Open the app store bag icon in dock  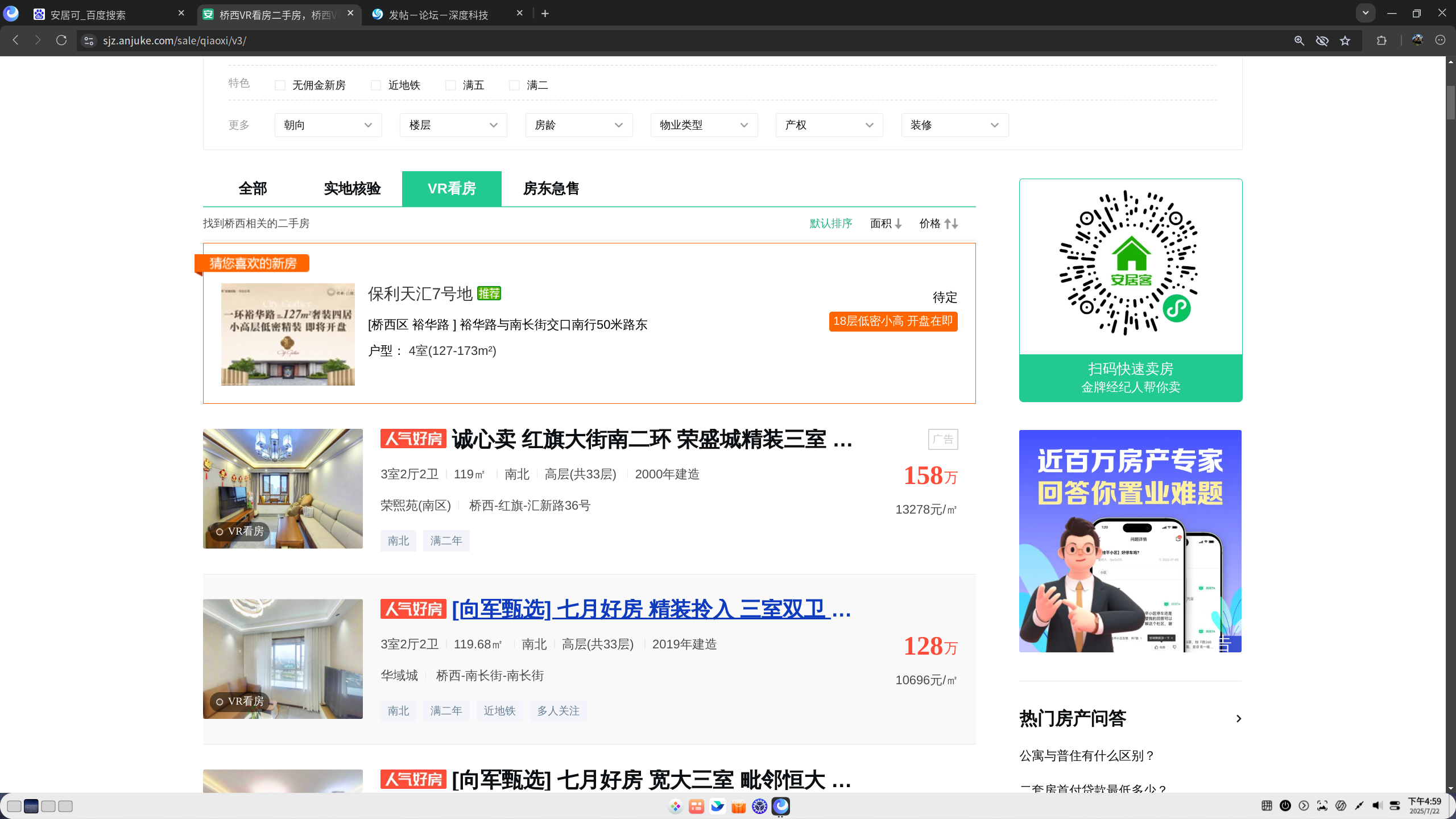739,806
